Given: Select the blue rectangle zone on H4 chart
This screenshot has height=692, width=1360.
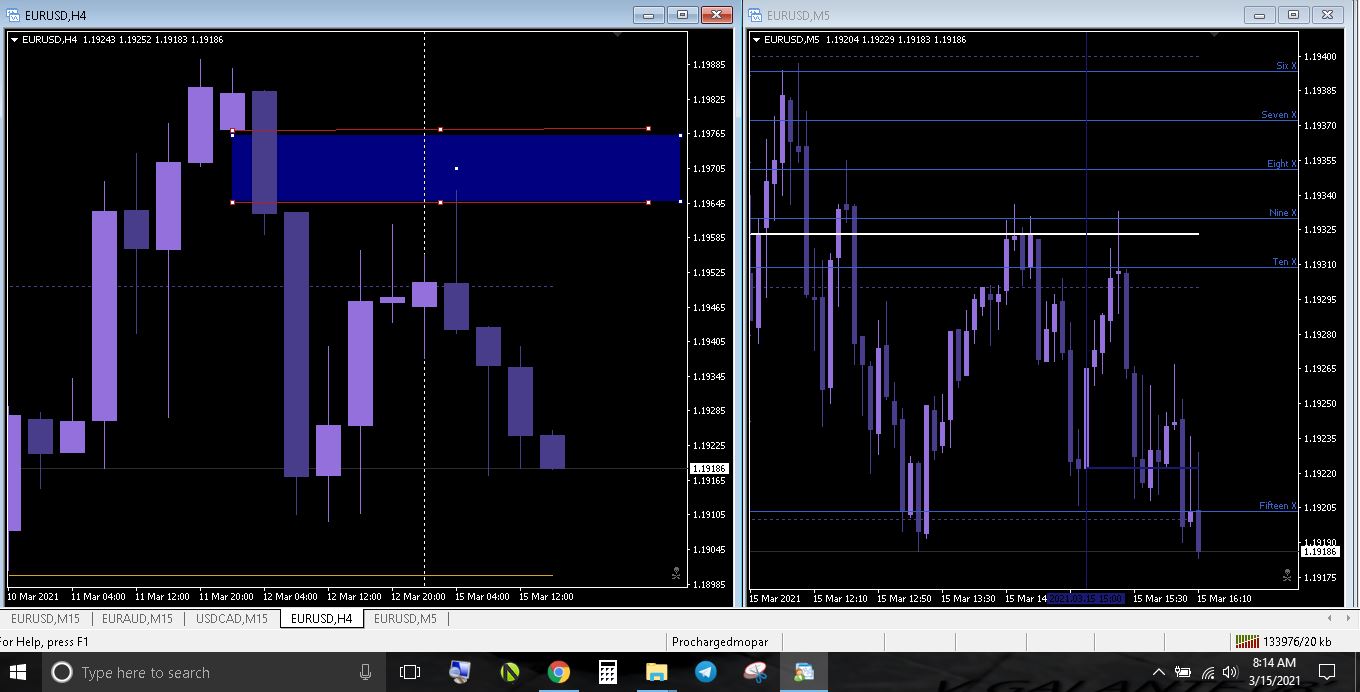Looking at the screenshot, I should click(456, 169).
